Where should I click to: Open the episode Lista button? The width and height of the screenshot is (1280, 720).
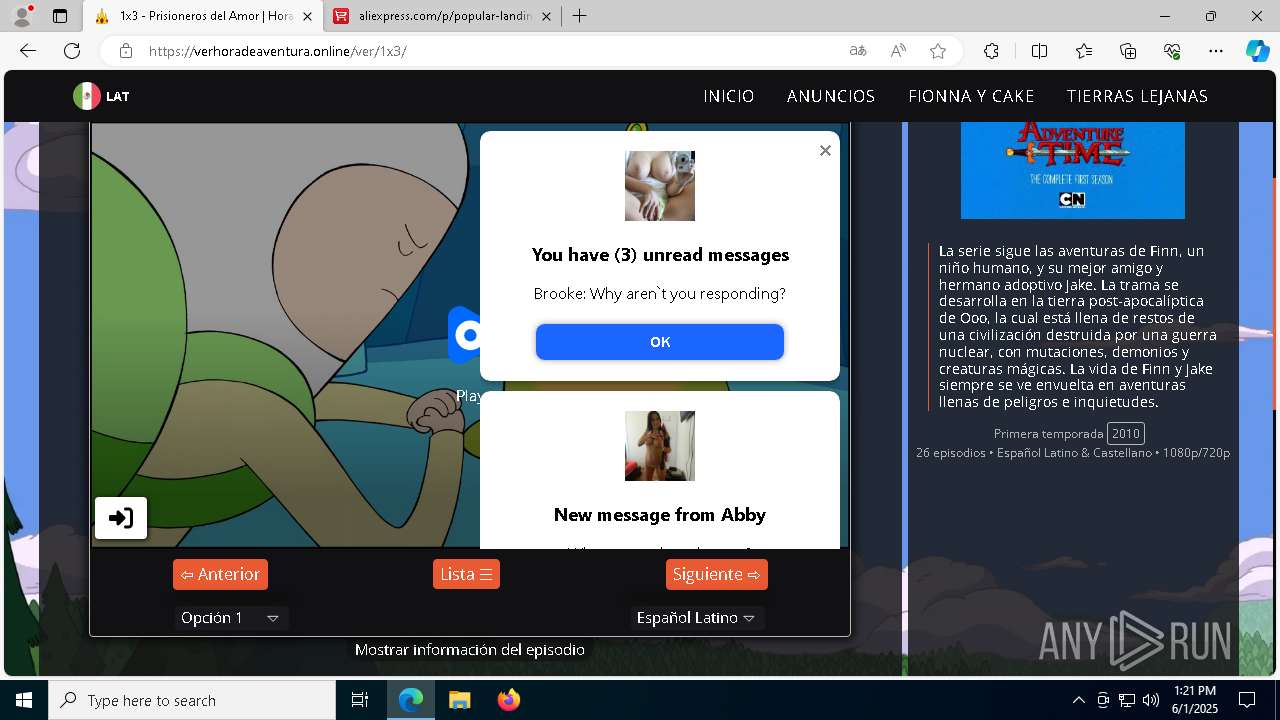(466, 574)
